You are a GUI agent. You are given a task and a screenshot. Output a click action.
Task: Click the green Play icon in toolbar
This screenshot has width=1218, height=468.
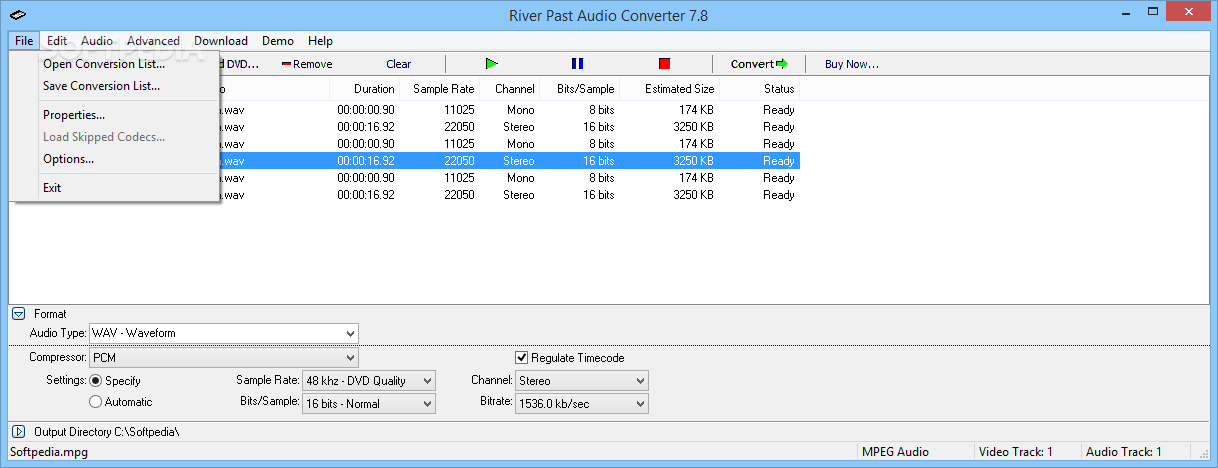[491, 64]
